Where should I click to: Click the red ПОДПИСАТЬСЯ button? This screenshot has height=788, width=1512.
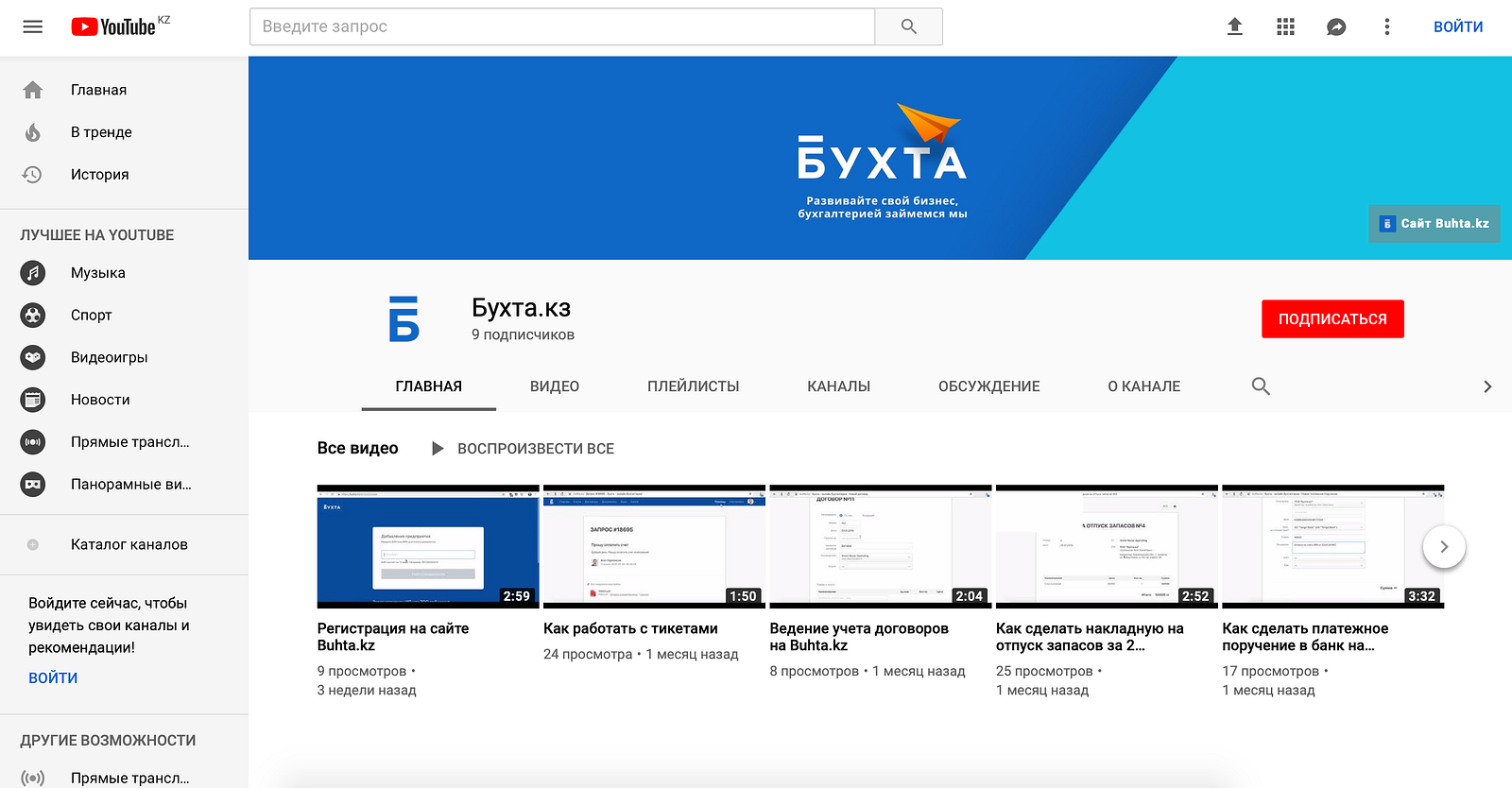click(x=1332, y=319)
